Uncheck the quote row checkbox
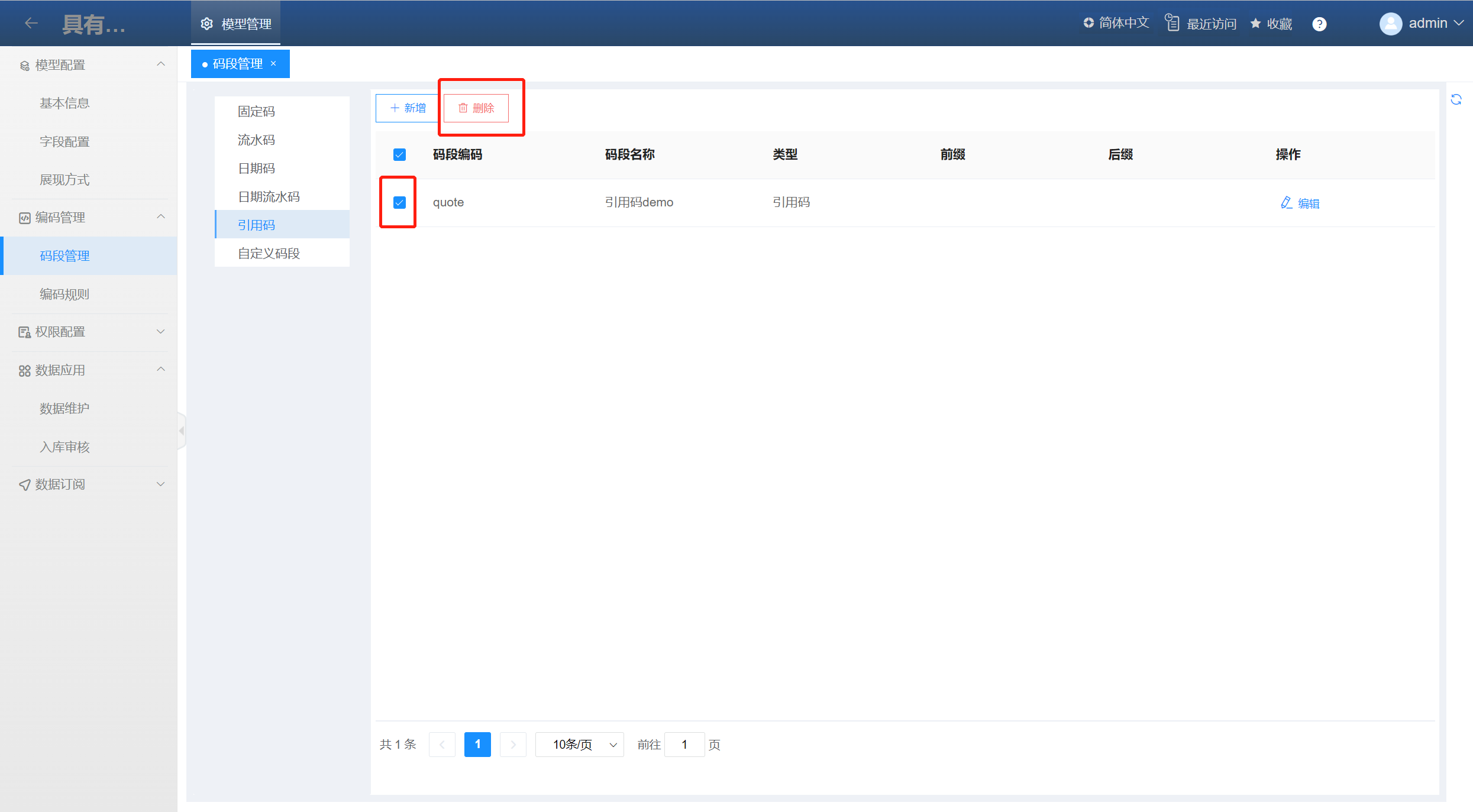The image size is (1473, 812). point(399,203)
